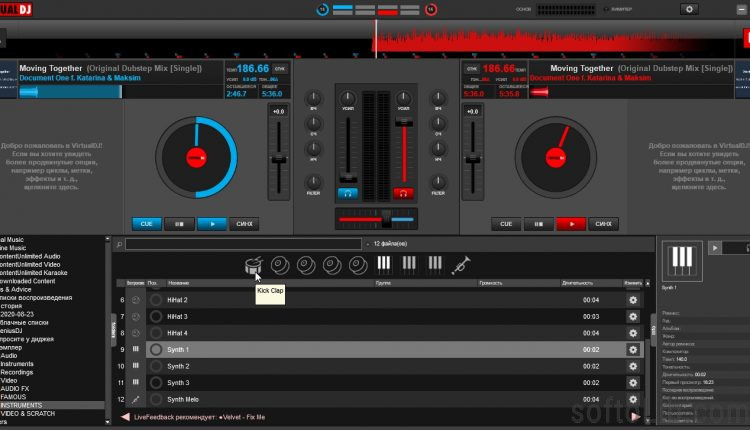Toggle sync (СИНХ) on the left deck
Screen dimensions: 750x430
click(244, 224)
